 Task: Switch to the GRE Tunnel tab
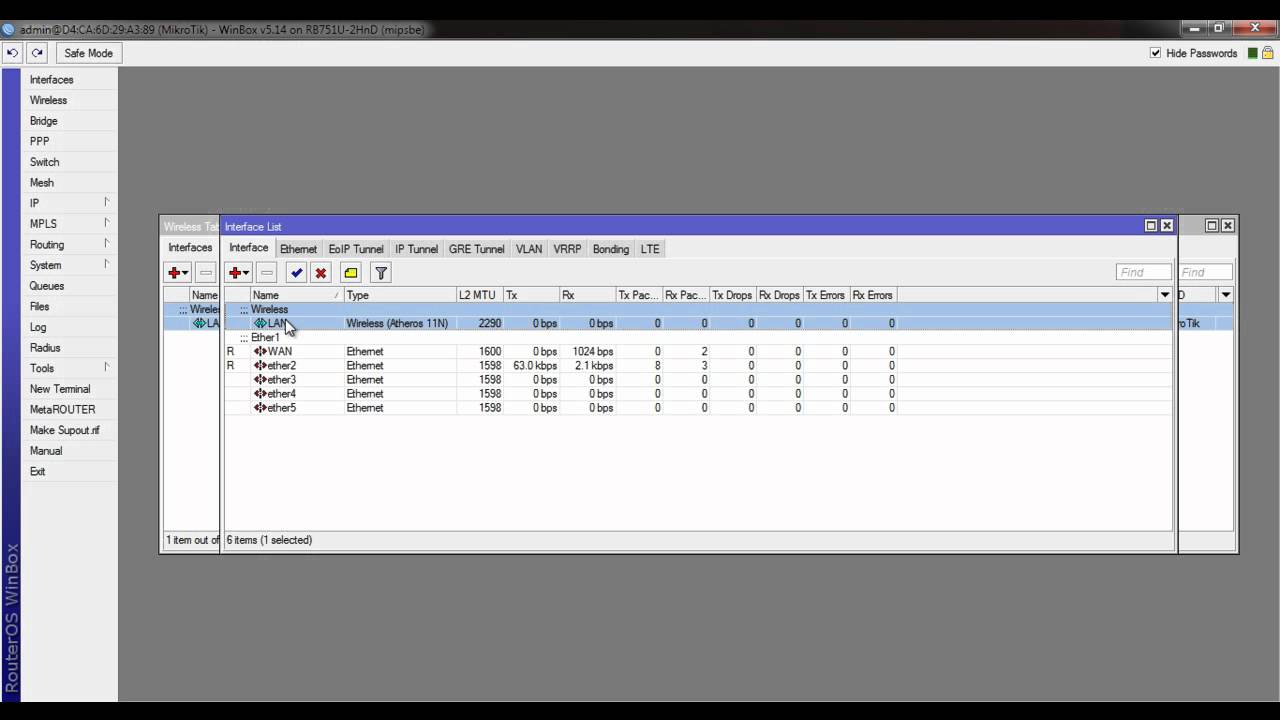476,249
